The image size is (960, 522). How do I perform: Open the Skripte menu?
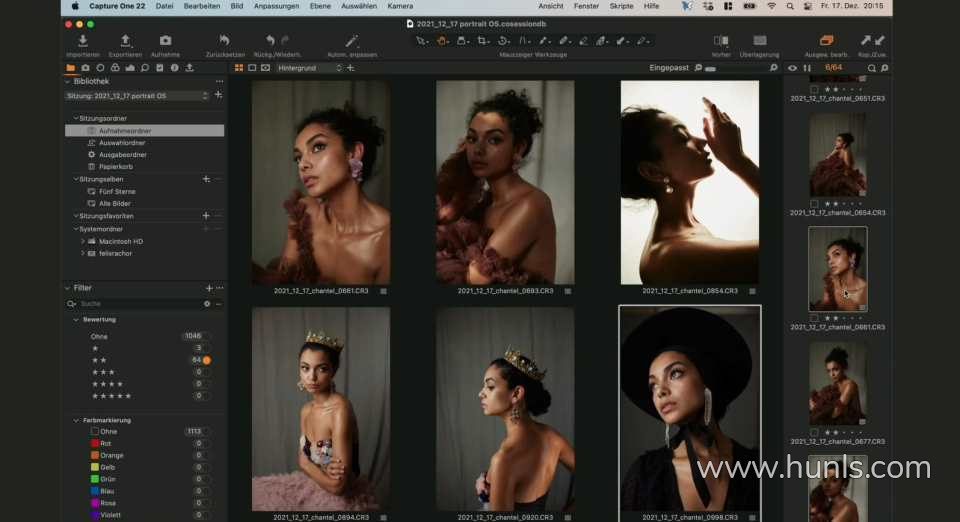621,6
